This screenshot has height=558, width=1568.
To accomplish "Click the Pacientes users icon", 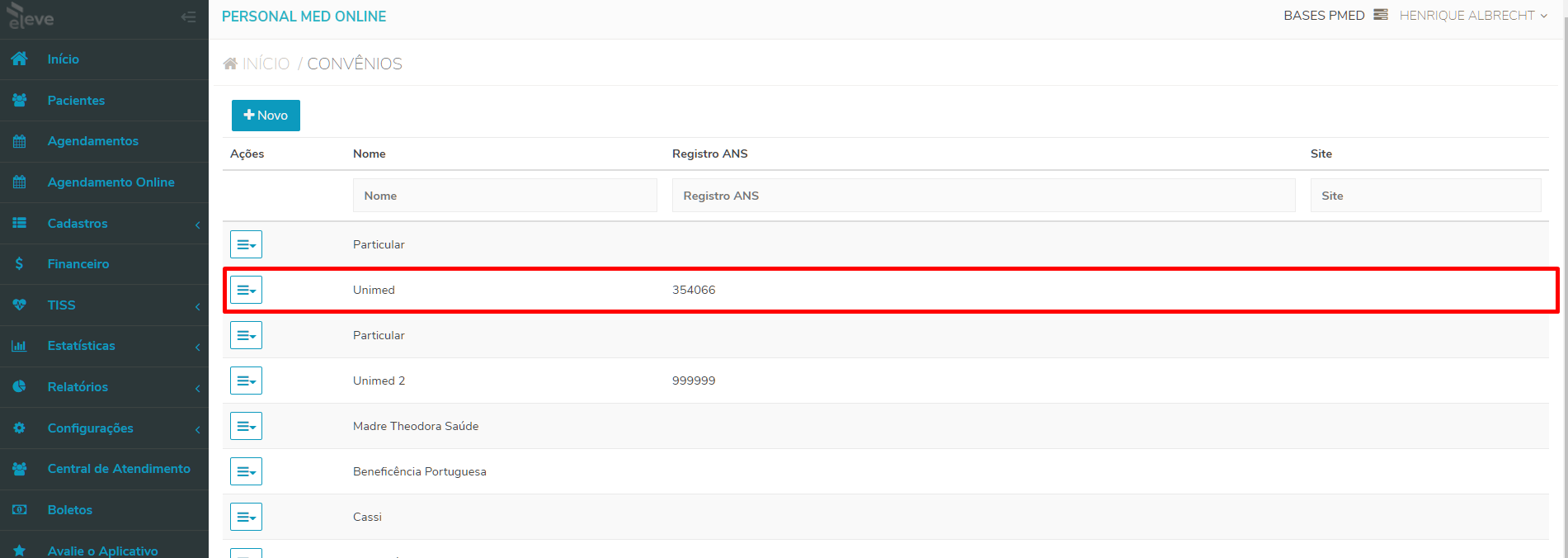I will tap(19, 100).
